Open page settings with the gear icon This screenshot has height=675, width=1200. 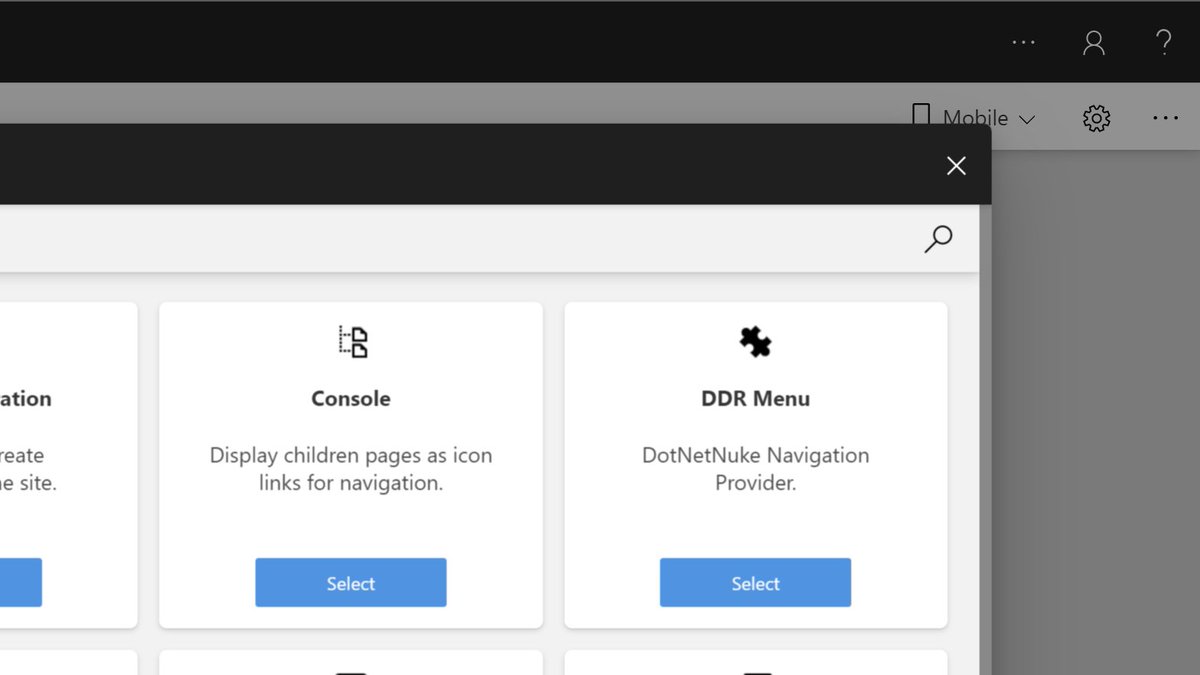pyautogui.click(x=1096, y=117)
